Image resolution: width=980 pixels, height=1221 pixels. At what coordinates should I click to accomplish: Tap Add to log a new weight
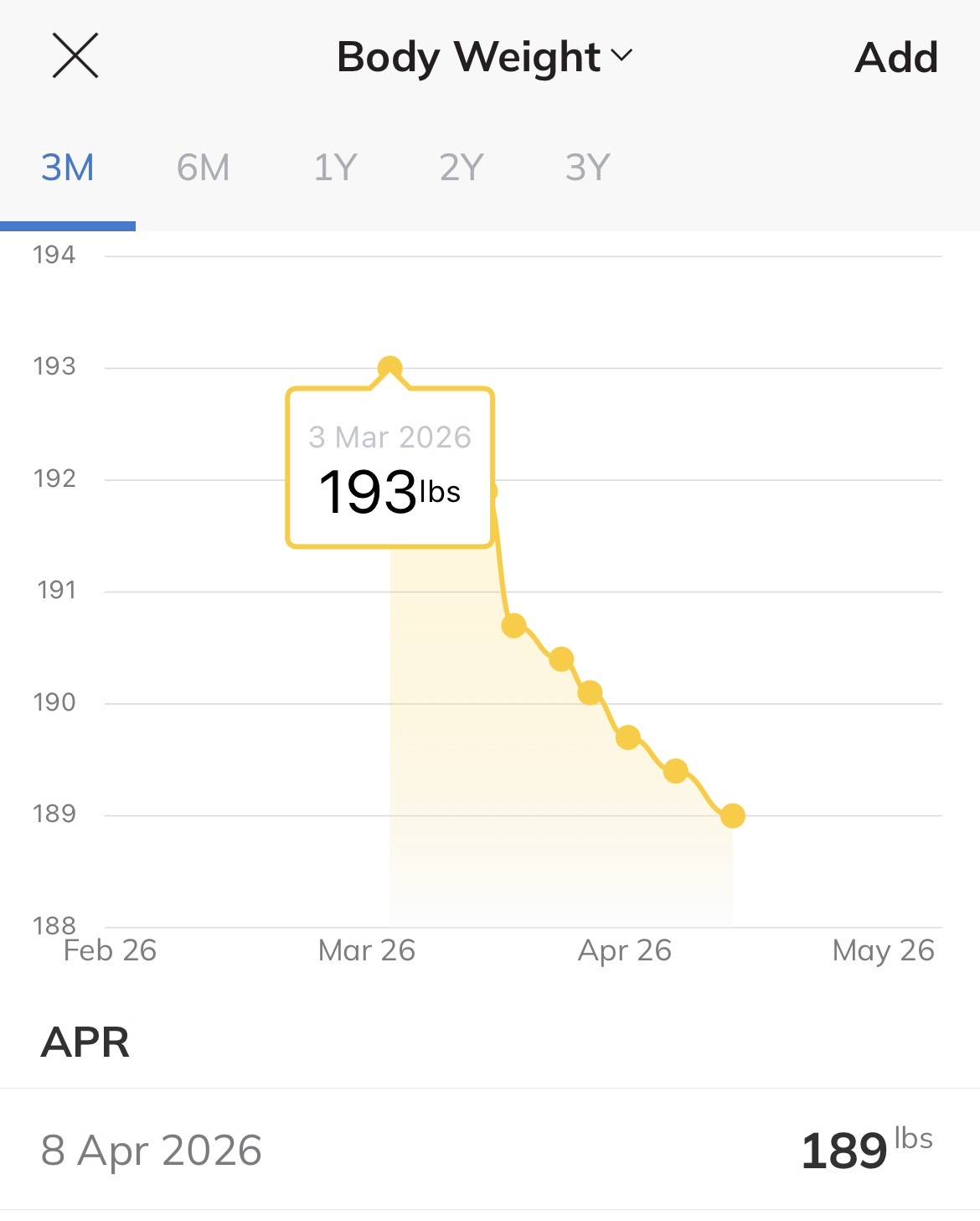coord(896,57)
